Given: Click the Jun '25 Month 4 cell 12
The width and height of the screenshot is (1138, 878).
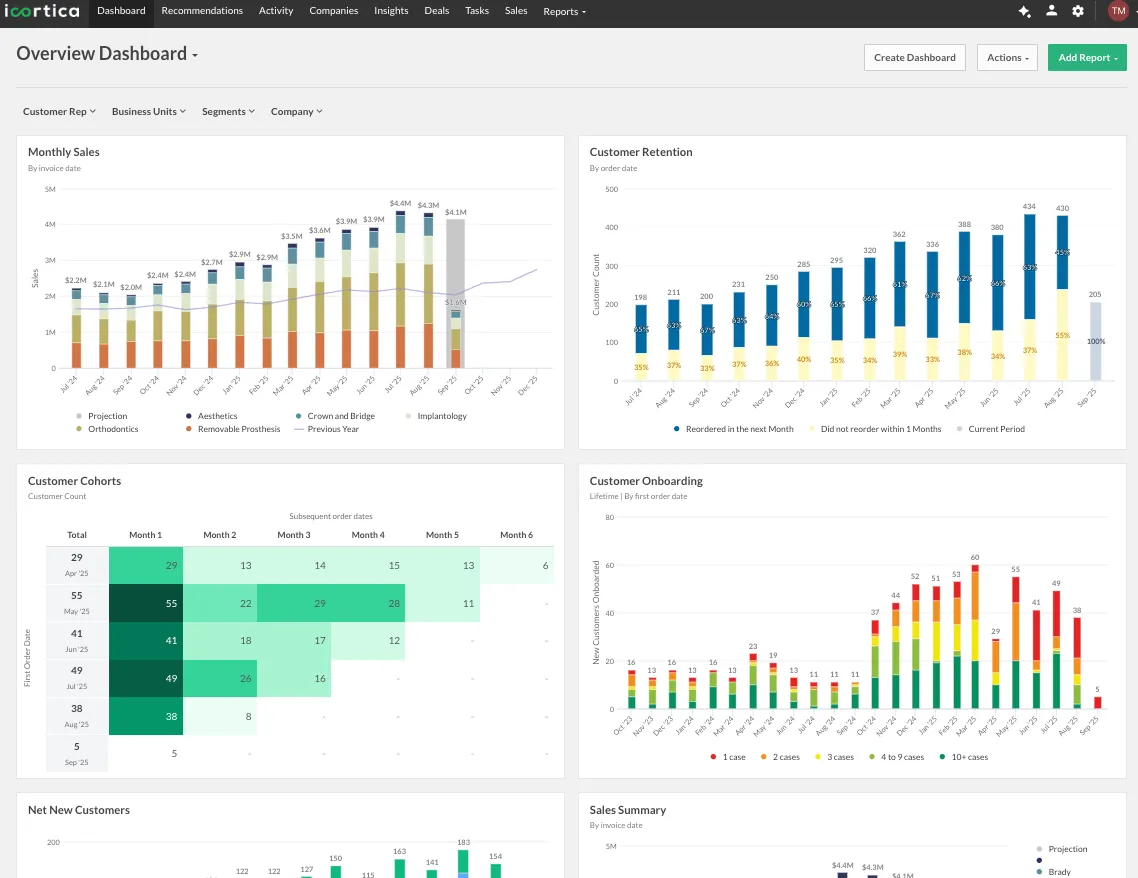Looking at the screenshot, I should click(368, 641).
